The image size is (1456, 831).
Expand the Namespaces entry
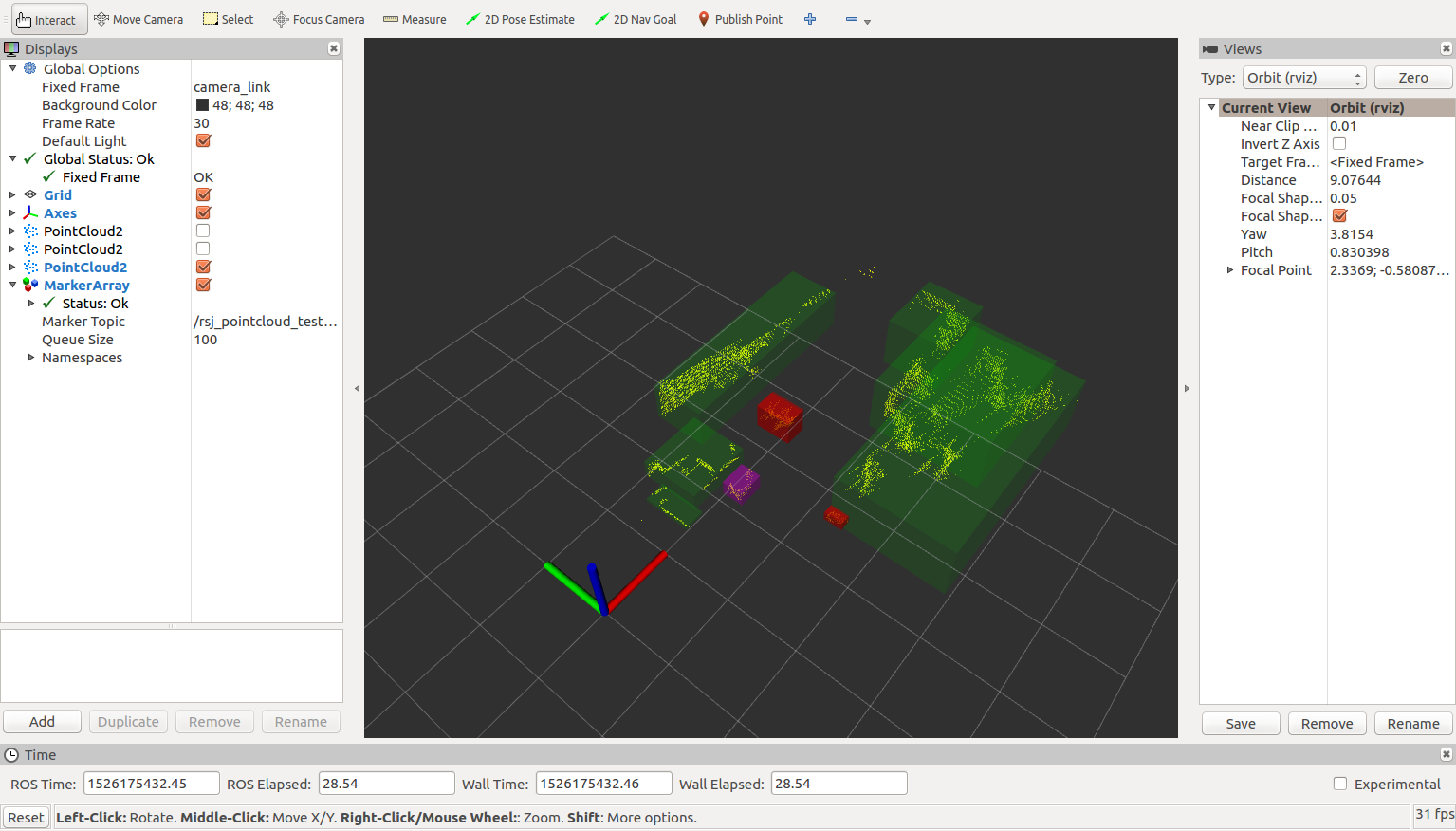[x=31, y=357]
